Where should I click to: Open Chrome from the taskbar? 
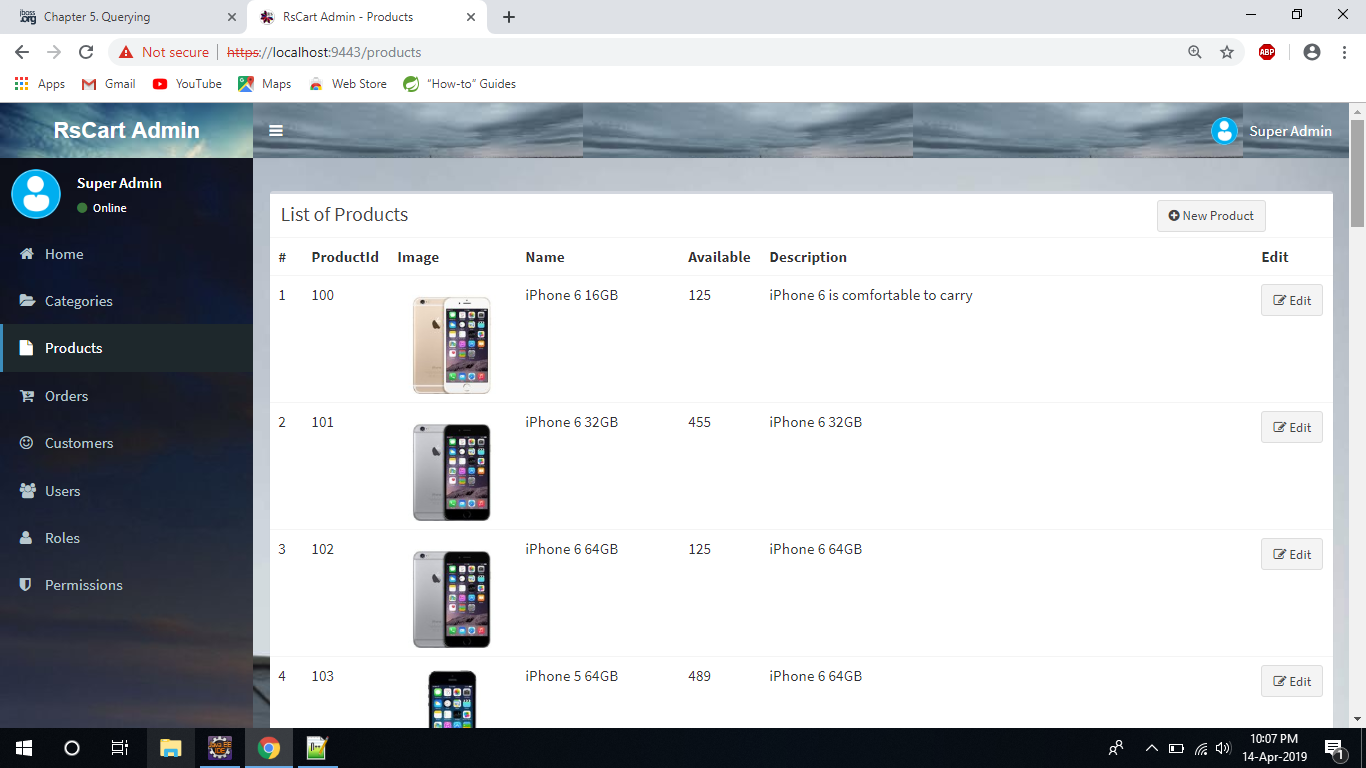tap(268, 748)
